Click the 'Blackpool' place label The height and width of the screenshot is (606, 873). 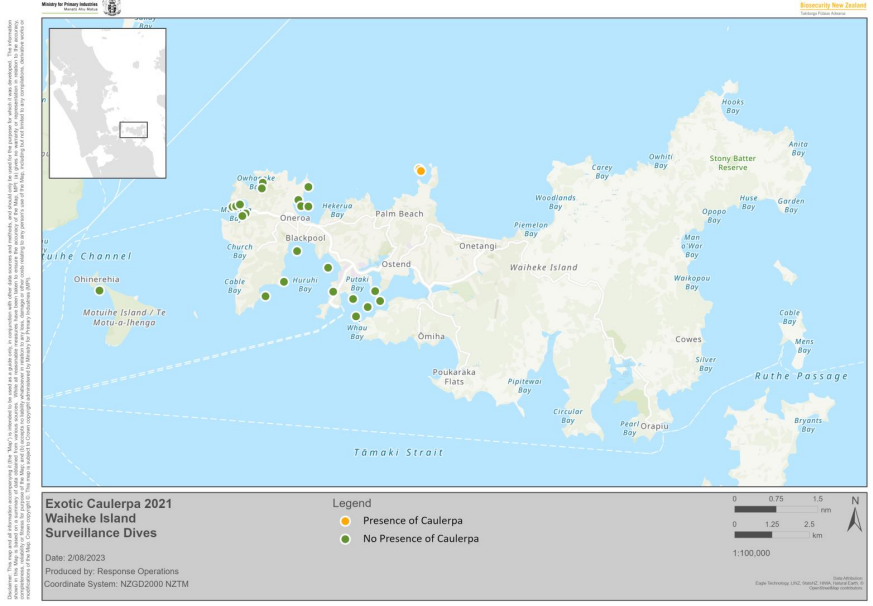click(305, 238)
